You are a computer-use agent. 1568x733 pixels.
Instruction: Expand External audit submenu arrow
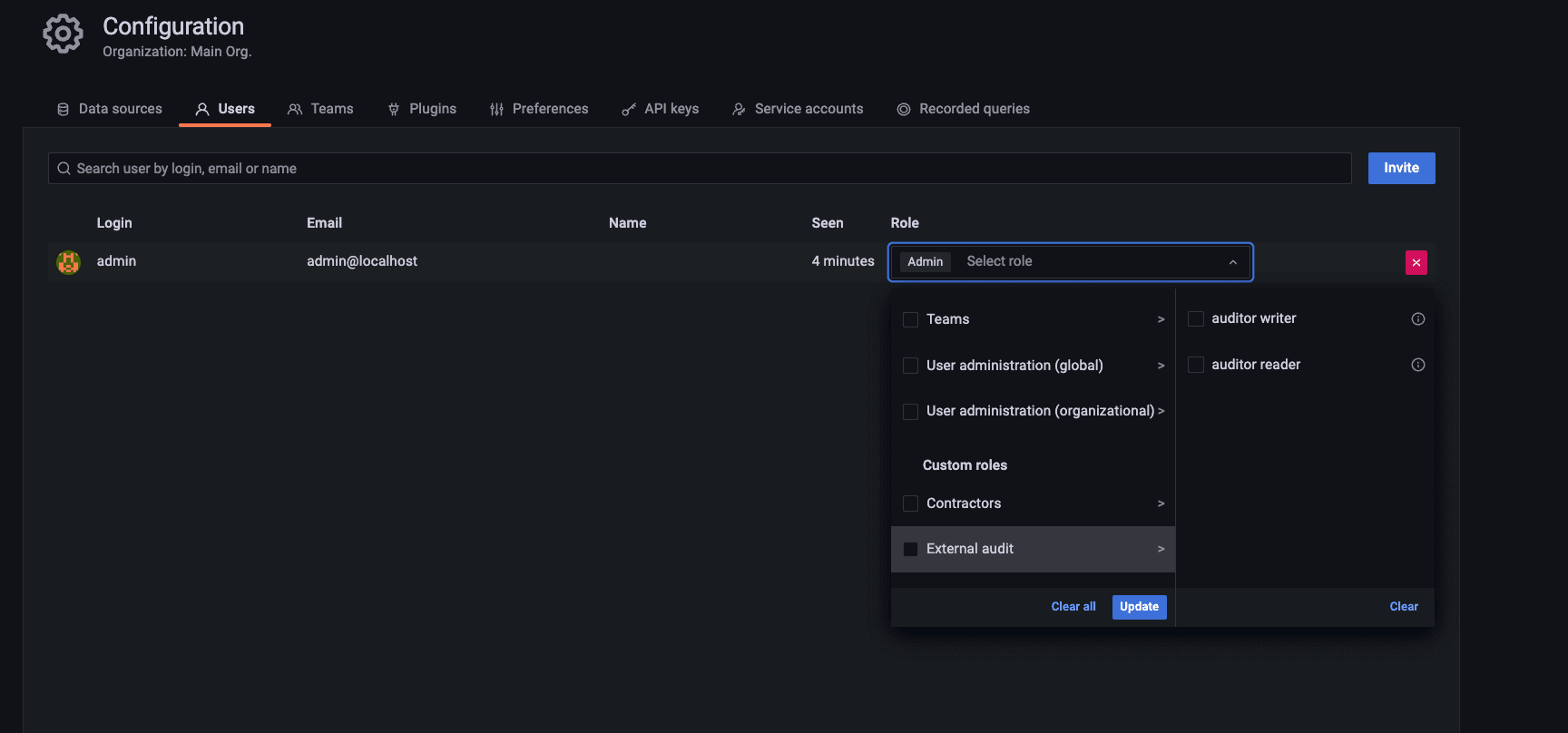pos(1161,549)
